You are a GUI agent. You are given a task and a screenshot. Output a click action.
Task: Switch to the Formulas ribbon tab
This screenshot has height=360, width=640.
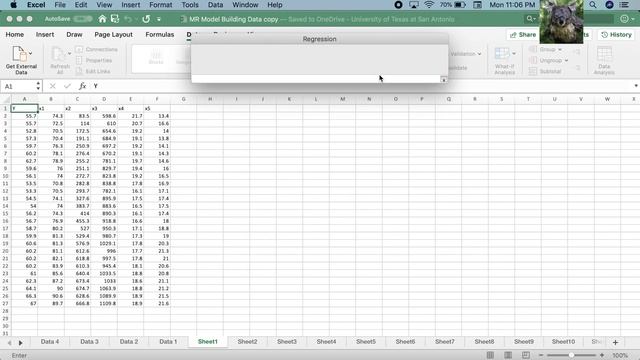click(x=160, y=35)
